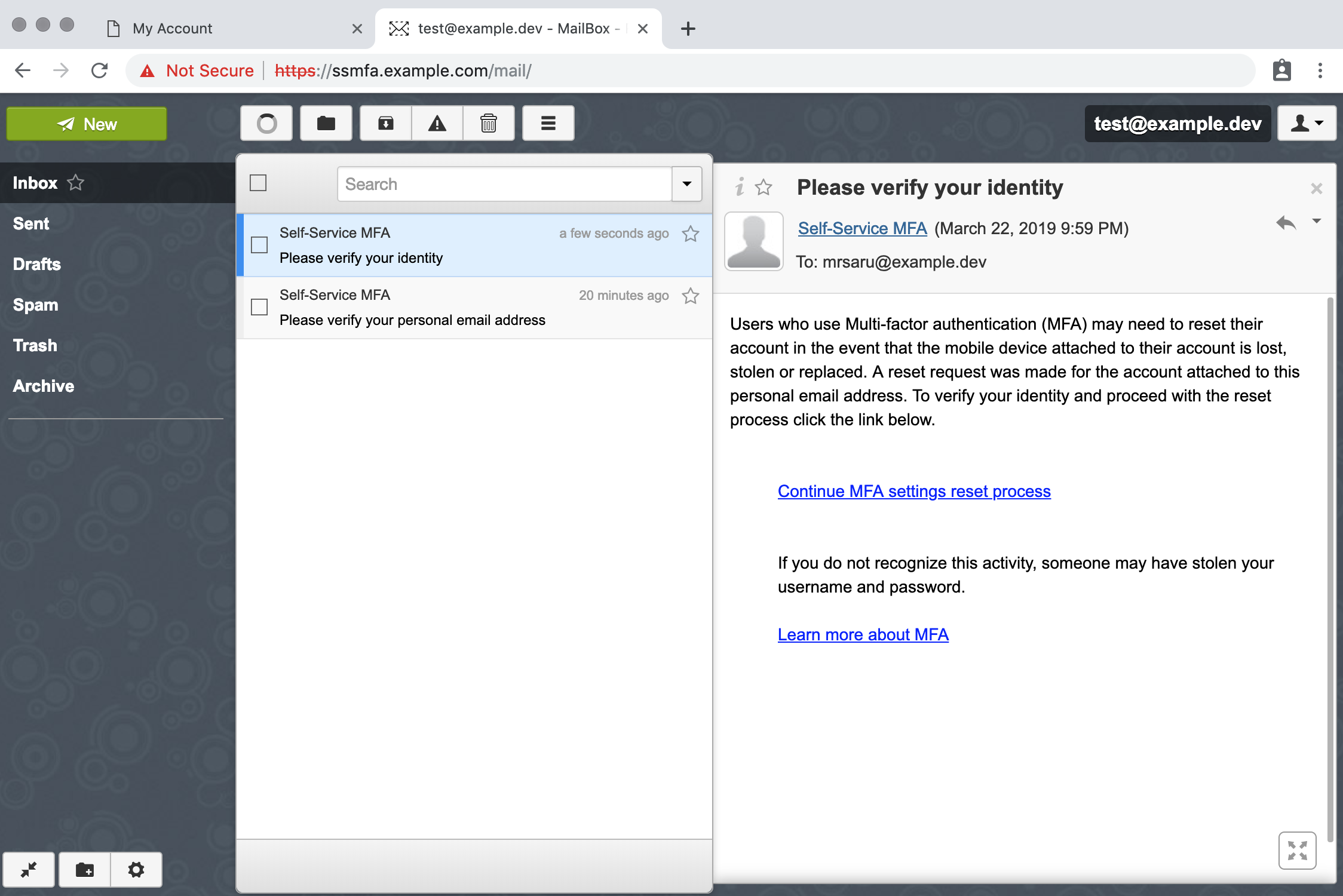
Task: Click the reload mail list icon
Action: coord(266,124)
